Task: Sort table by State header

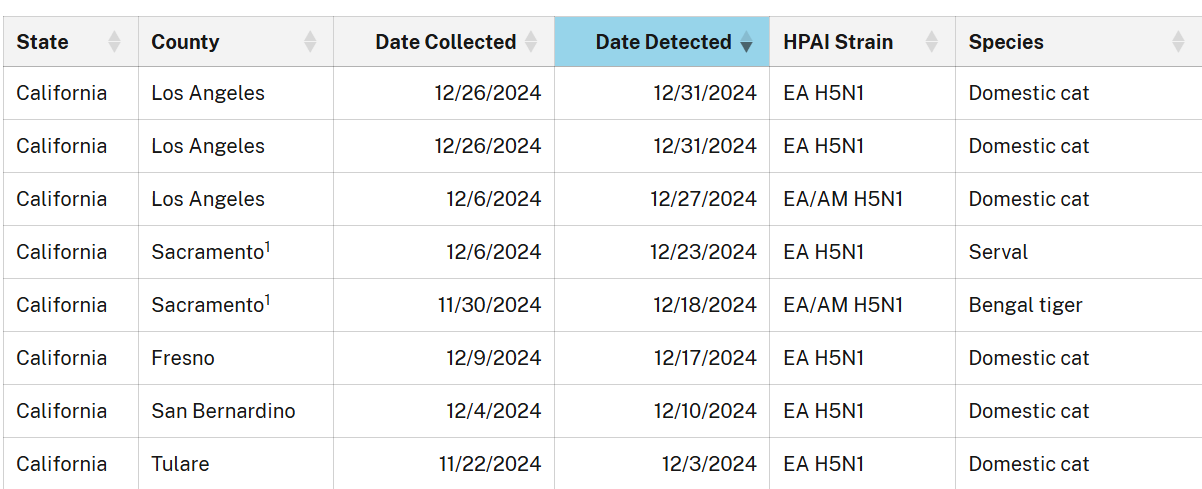Action: tap(43, 42)
